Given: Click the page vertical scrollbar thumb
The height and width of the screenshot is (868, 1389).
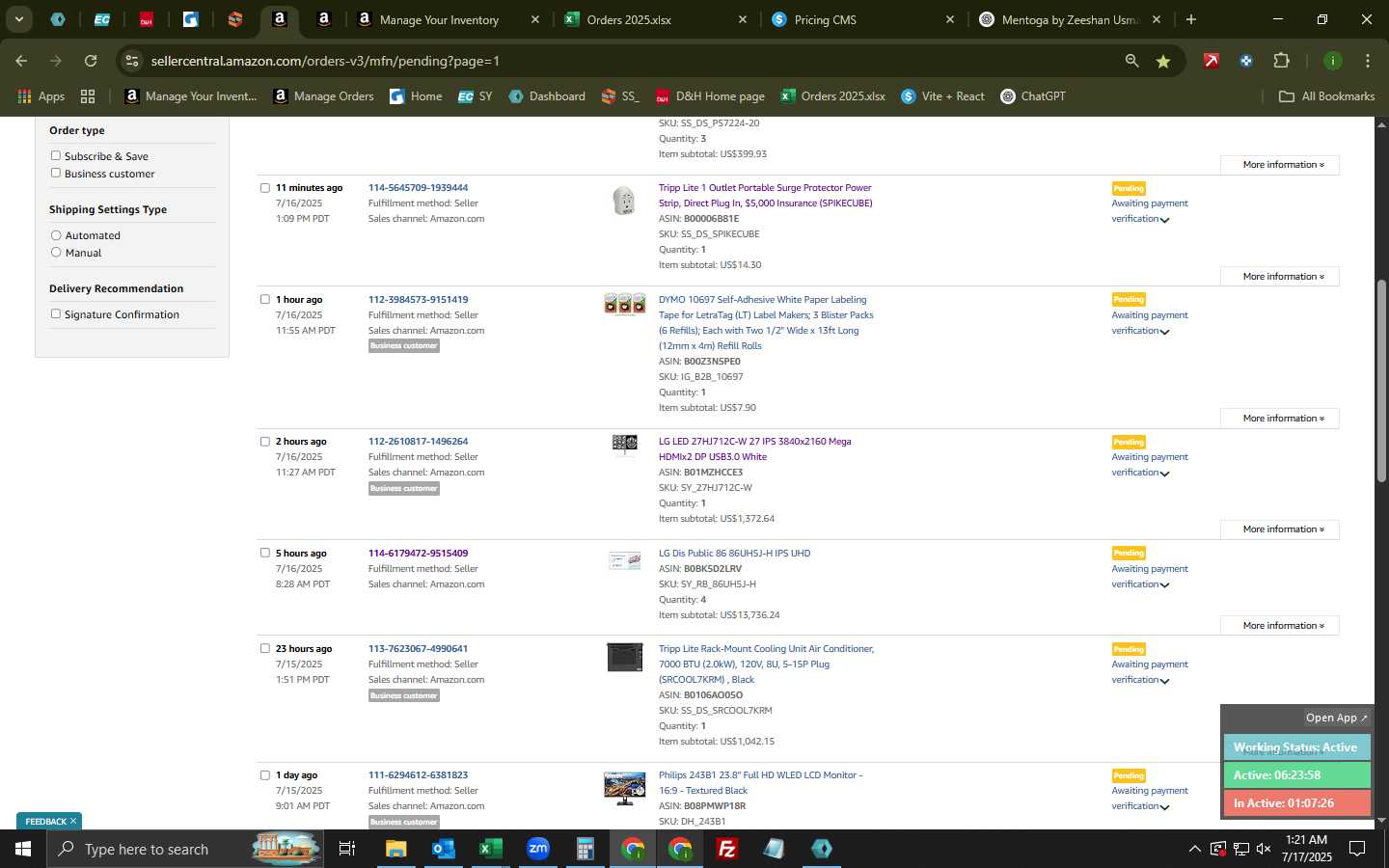Looking at the screenshot, I should pos(1381,381).
